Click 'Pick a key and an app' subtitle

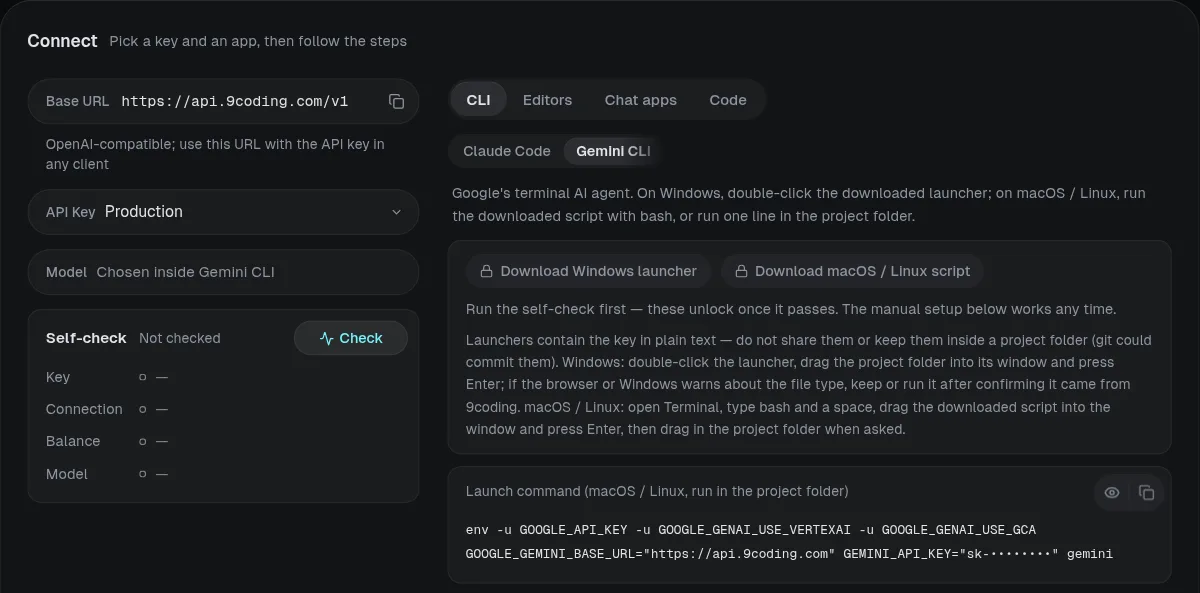[x=258, y=41]
